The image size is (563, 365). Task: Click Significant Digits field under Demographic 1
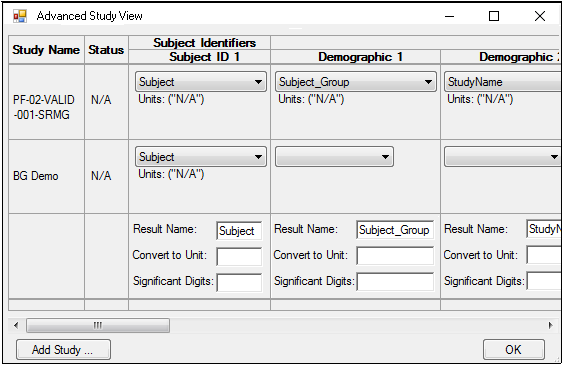395,281
